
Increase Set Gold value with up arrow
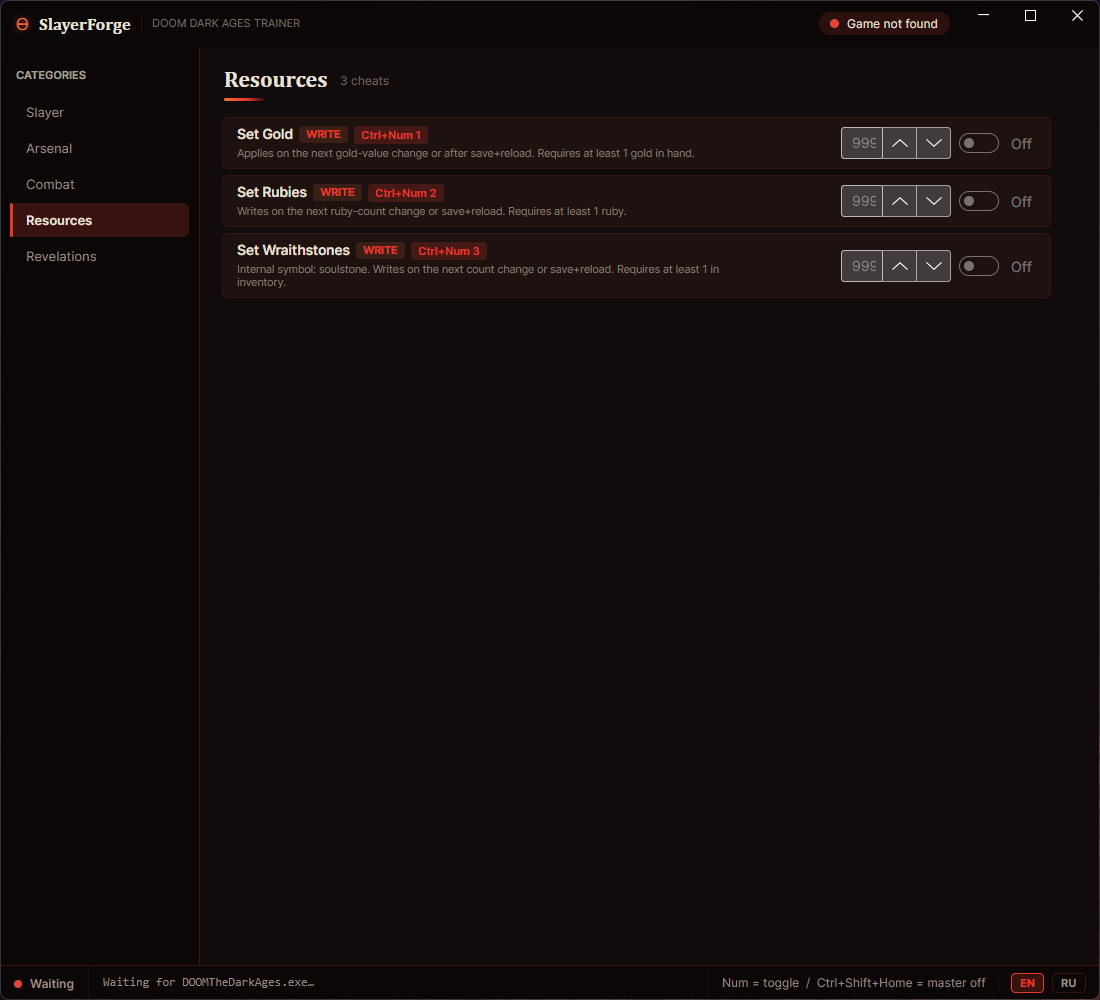coord(899,143)
